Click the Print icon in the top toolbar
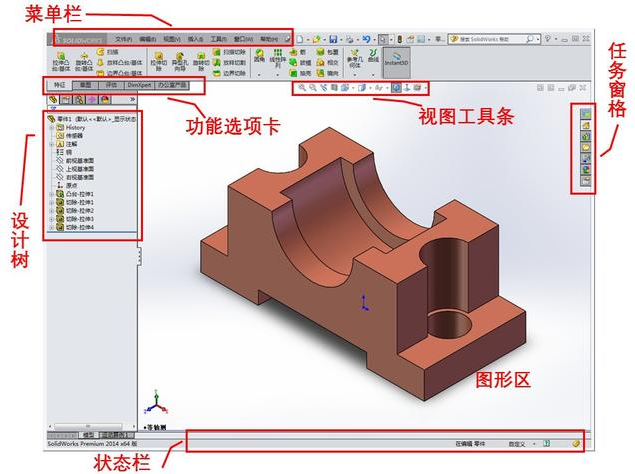This screenshot has width=635, height=474. coord(349,39)
